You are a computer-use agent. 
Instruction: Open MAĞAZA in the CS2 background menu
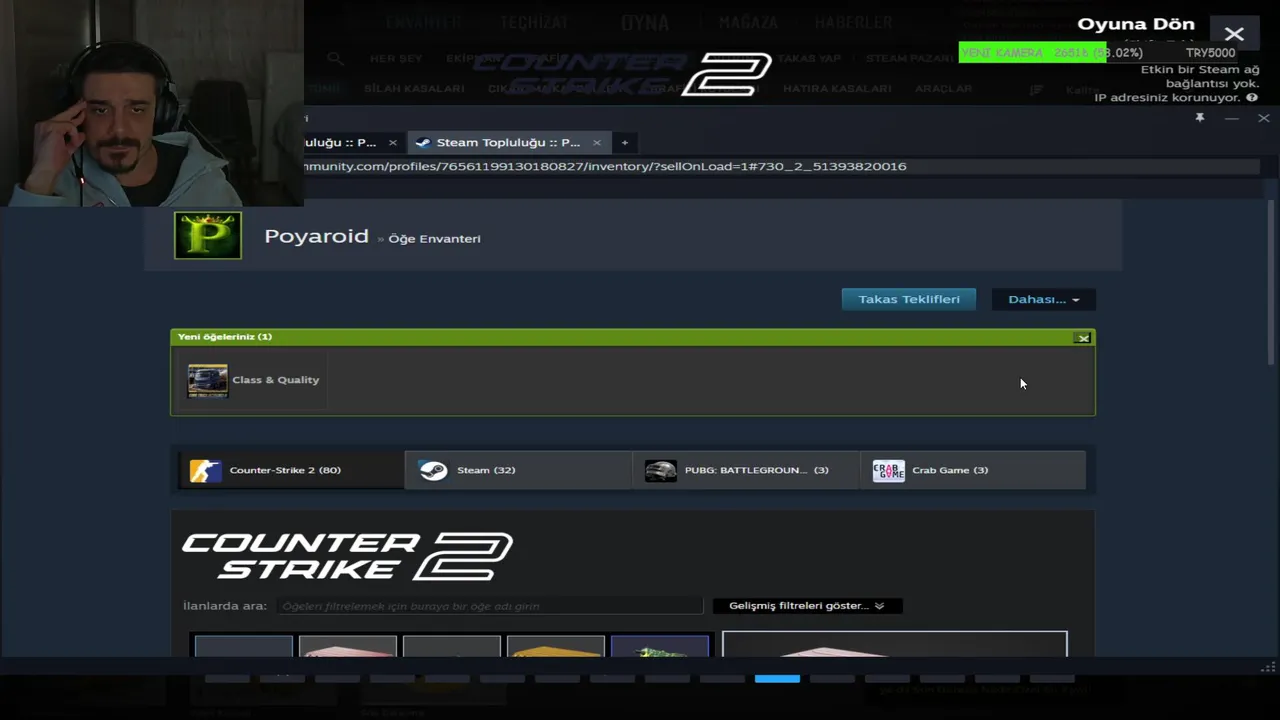(747, 22)
